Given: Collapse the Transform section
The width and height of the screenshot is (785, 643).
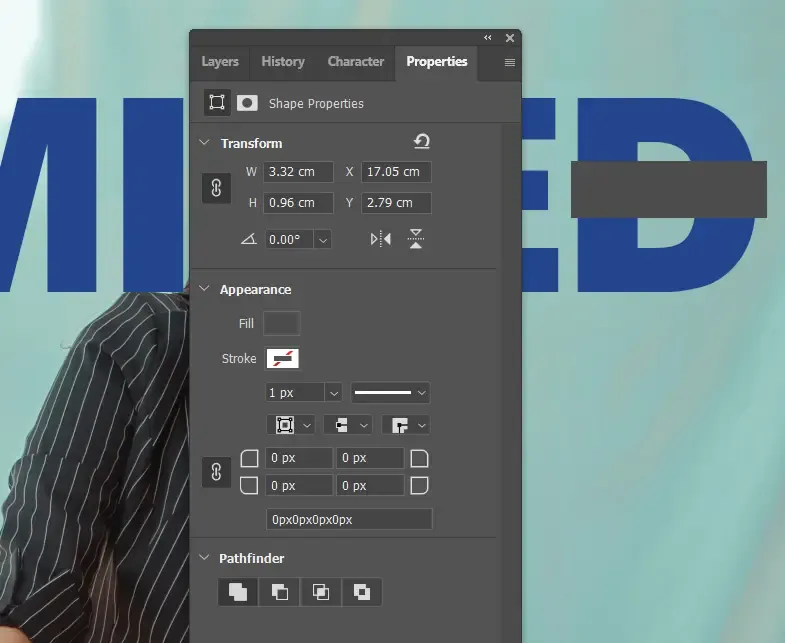Looking at the screenshot, I should pos(204,143).
